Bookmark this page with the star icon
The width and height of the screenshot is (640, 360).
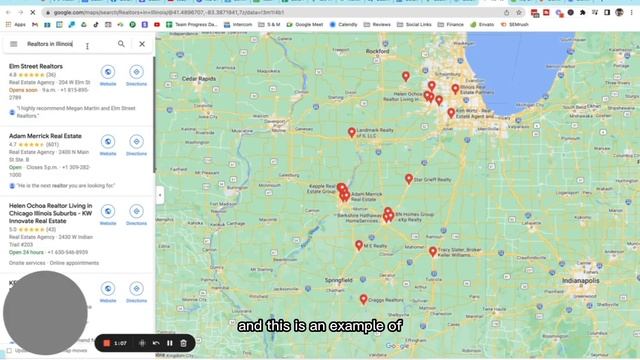519,13
